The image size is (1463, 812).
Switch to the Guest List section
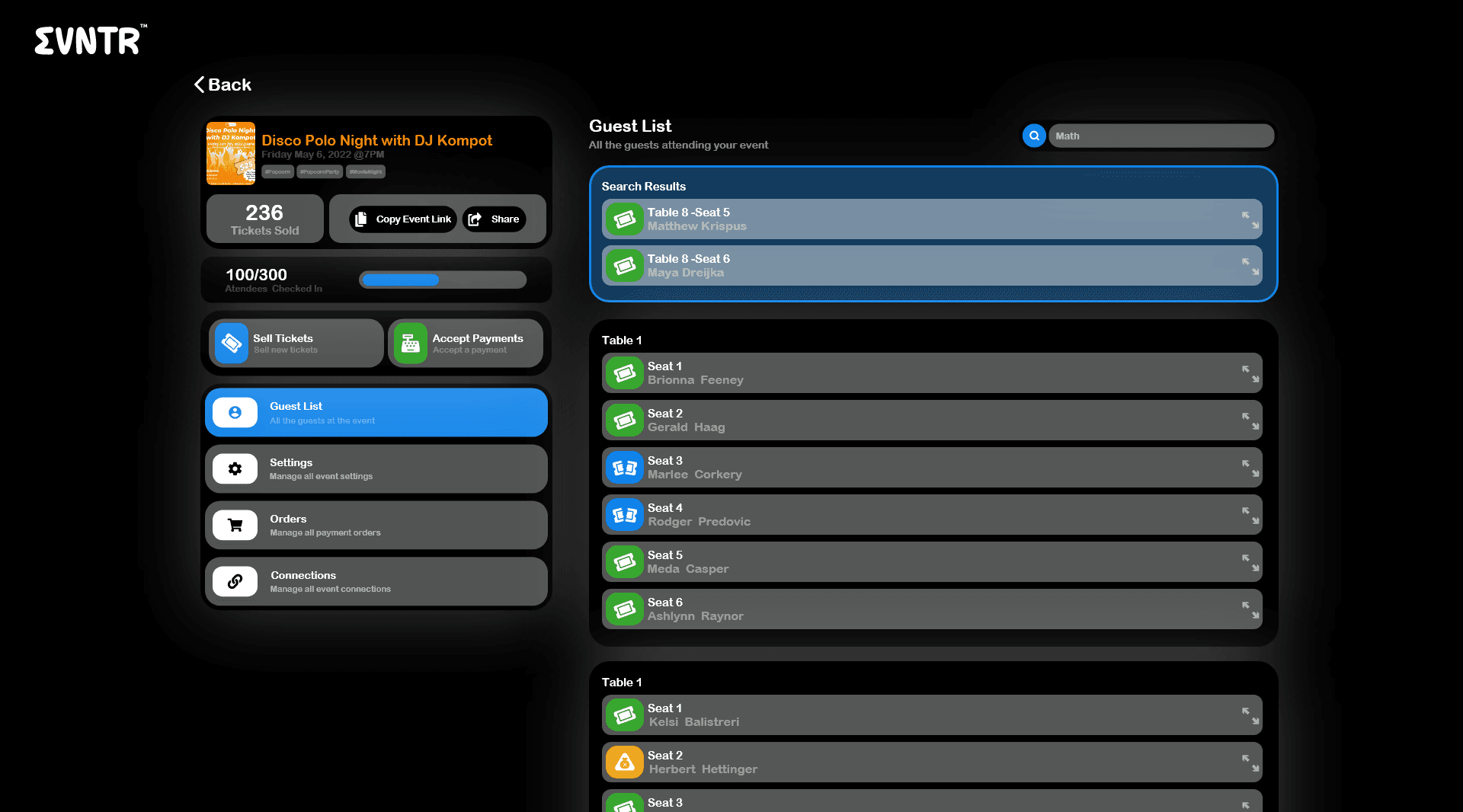(x=376, y=412)
